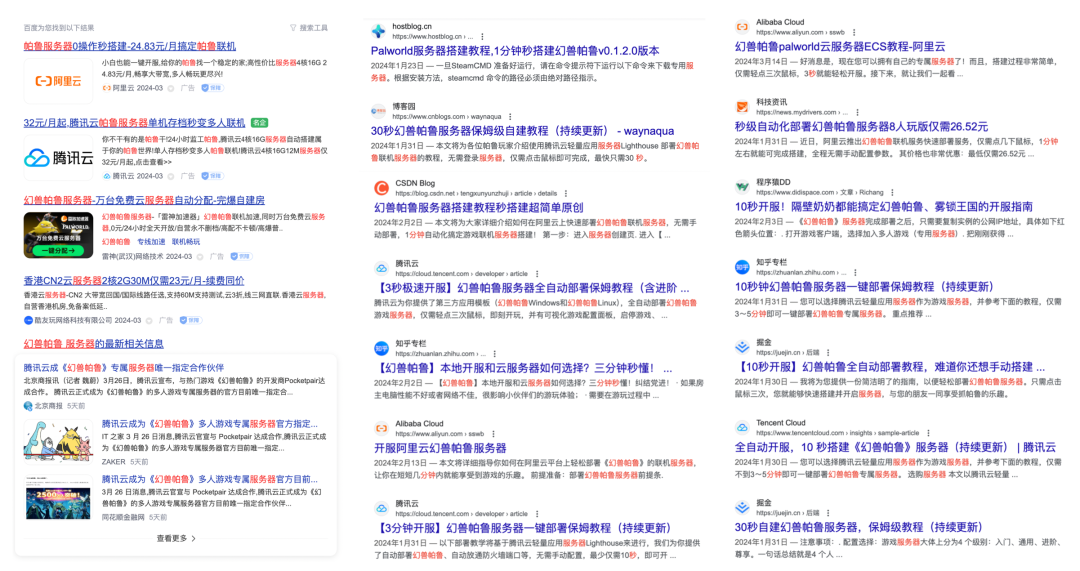The height and width of the screenshot is (571, 1080).
Task: Click 腾讯云 favicon above 【3秒极速开服】 result
Action: pyautogui.click(x=381, y=268)
